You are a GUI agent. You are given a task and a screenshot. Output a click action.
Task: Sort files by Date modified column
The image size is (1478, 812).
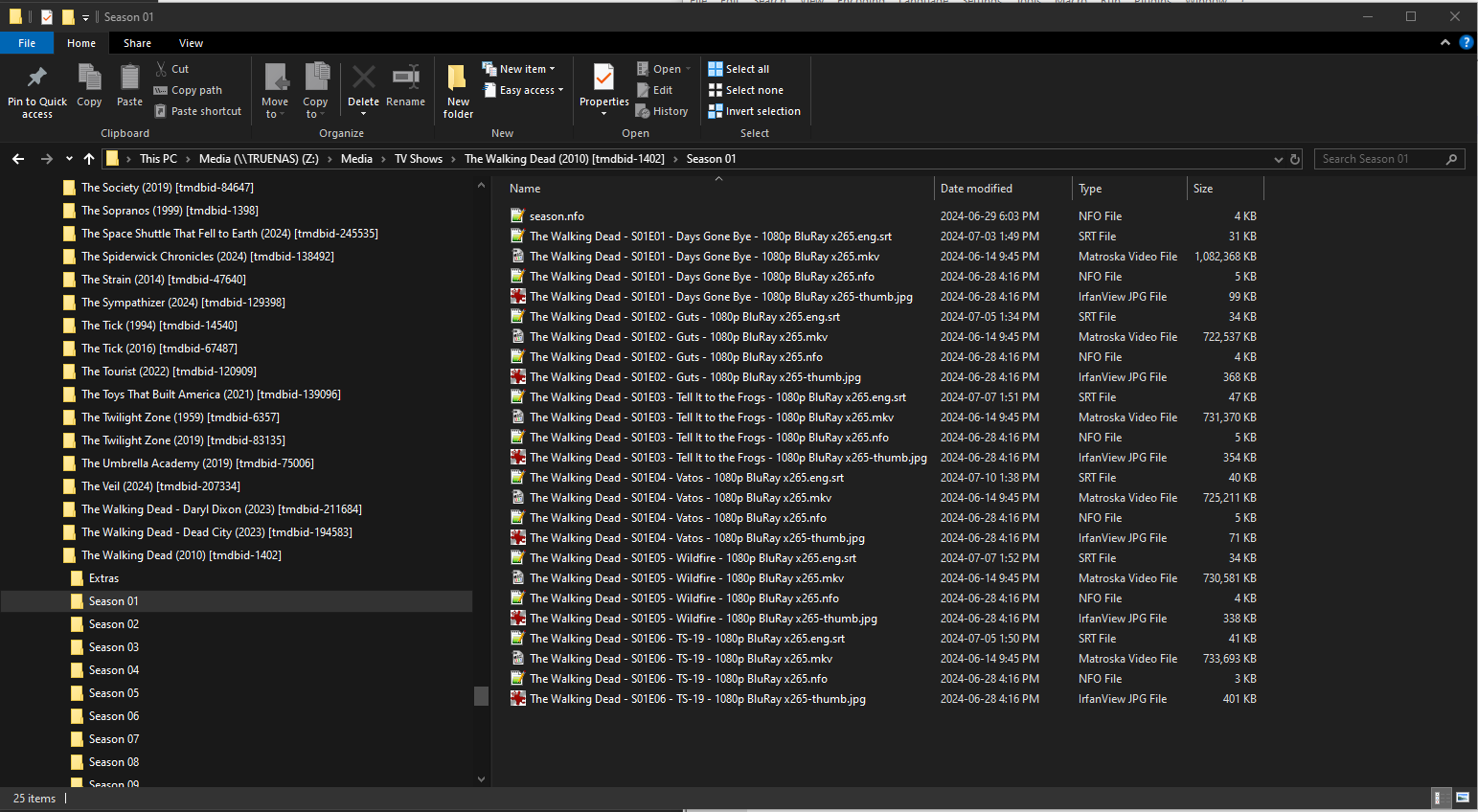[x=976, y=189]
